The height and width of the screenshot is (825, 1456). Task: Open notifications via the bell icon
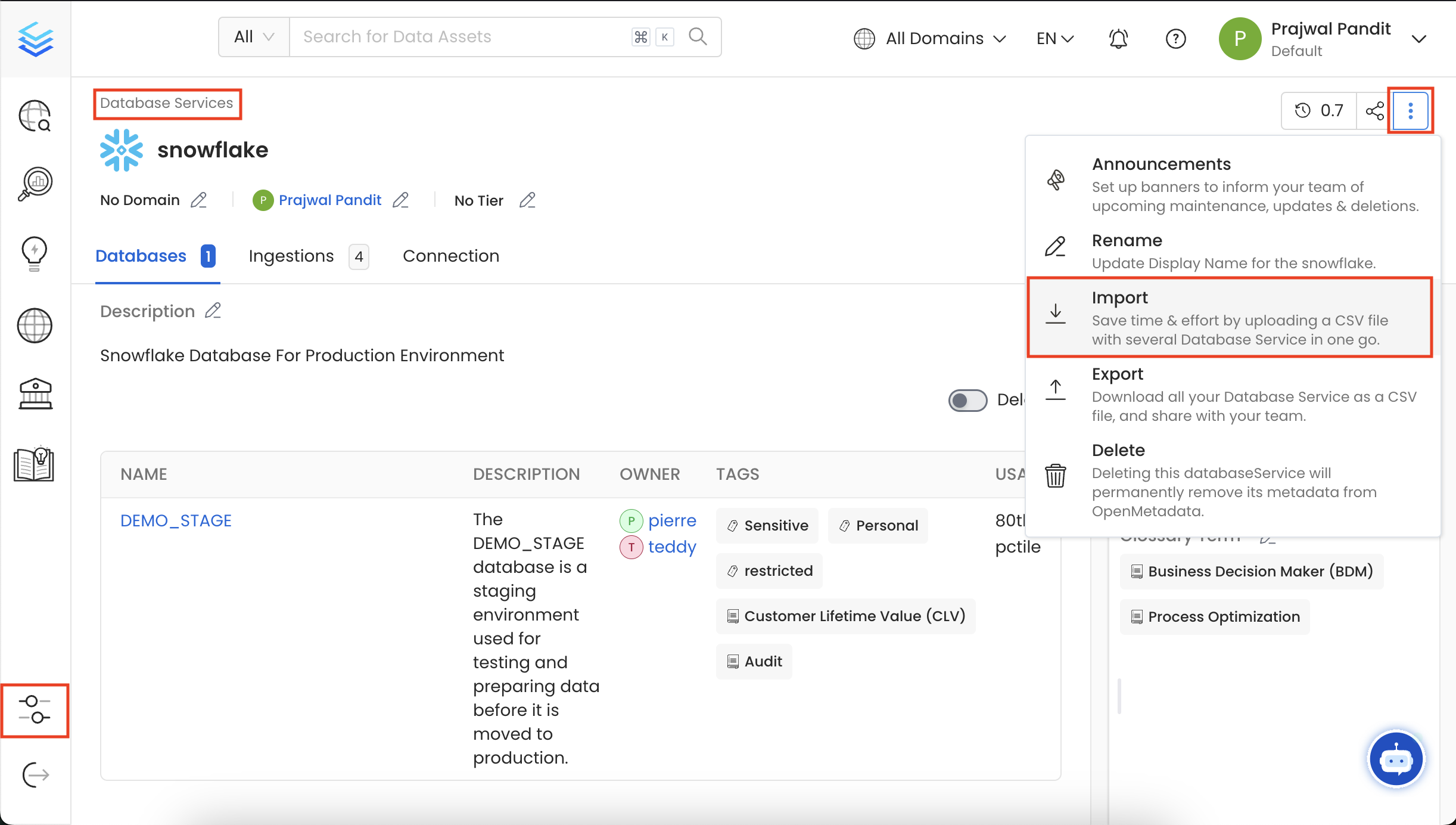[1117, 38]
